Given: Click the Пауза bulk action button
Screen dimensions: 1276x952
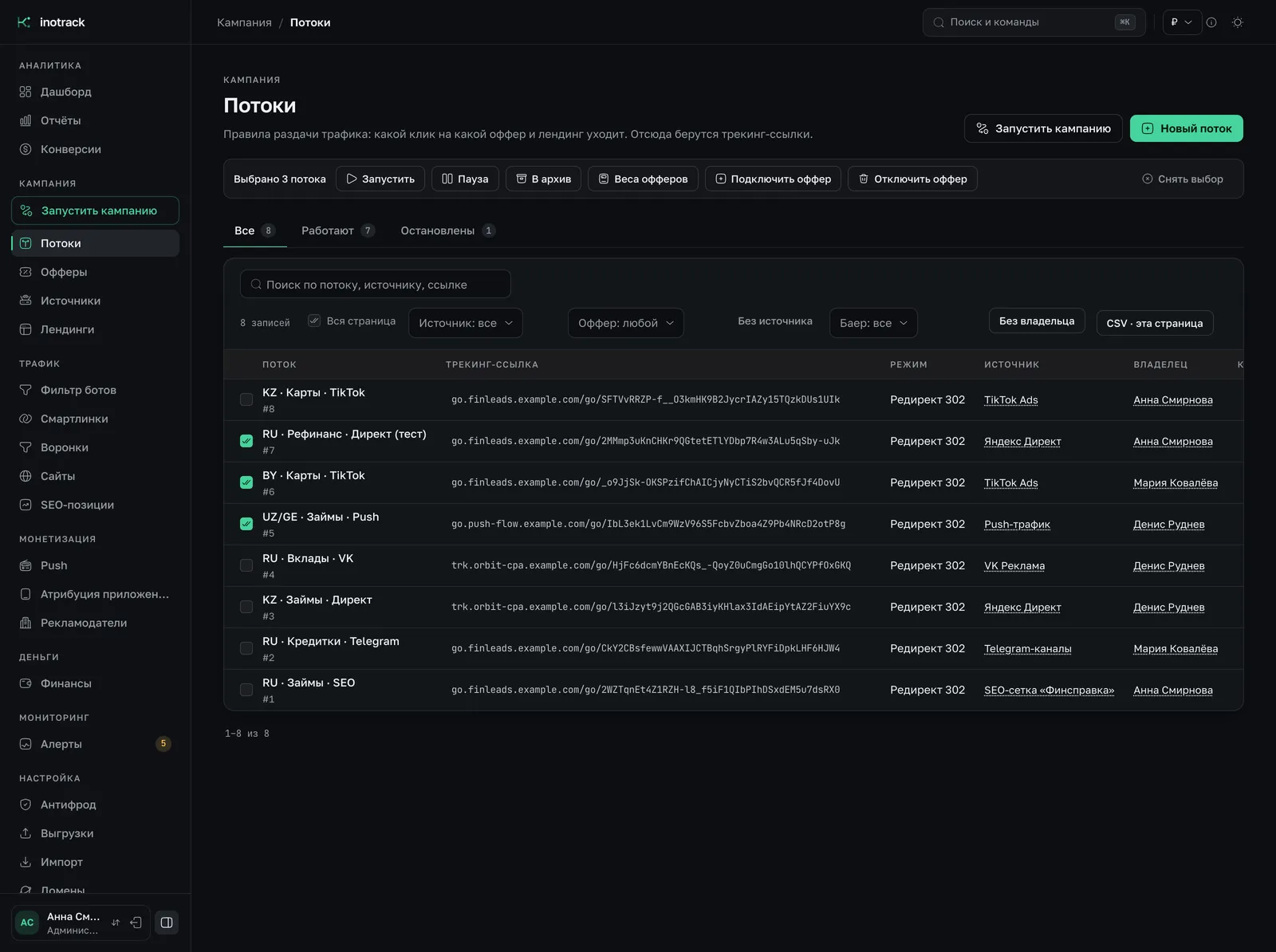Looking at the screenshot, I should pos(465,179).
